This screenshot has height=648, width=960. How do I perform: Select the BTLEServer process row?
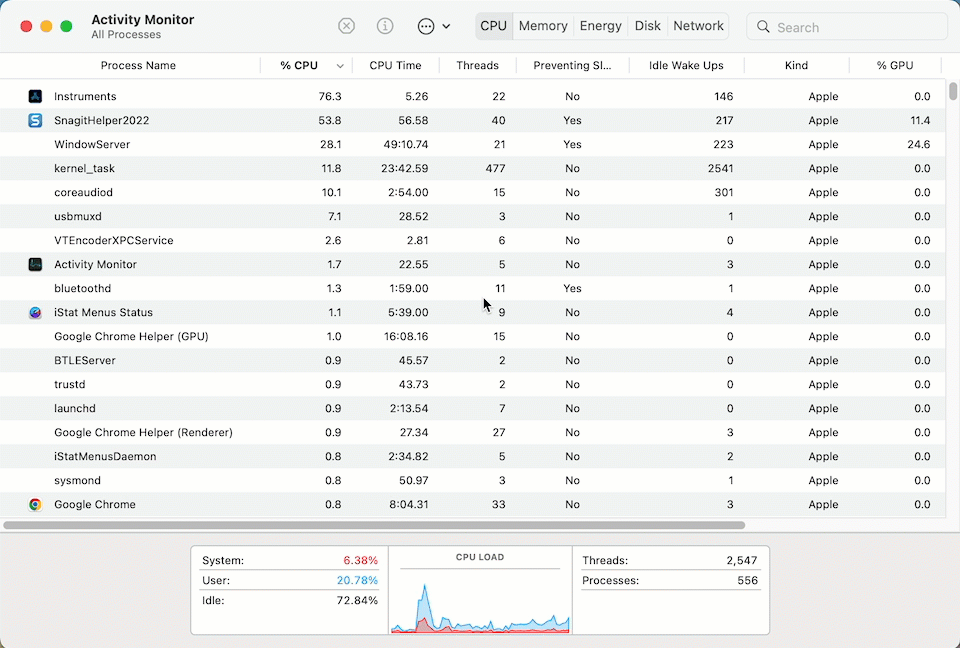tap(471, 360)
